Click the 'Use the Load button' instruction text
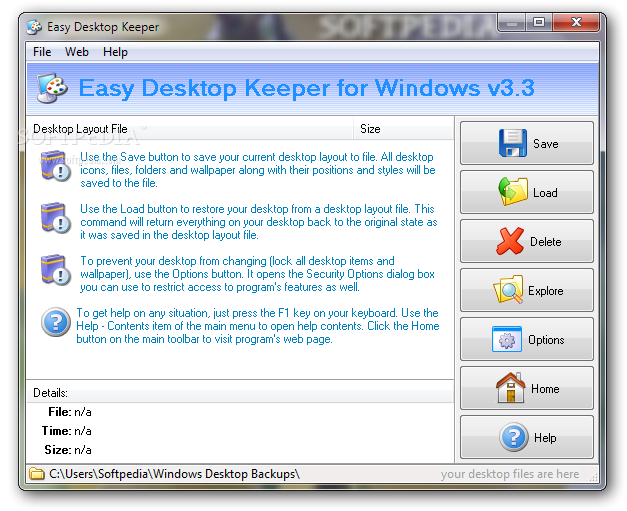Image resolution: width=627 pixels, height=511 pixels. pos(259,222)
